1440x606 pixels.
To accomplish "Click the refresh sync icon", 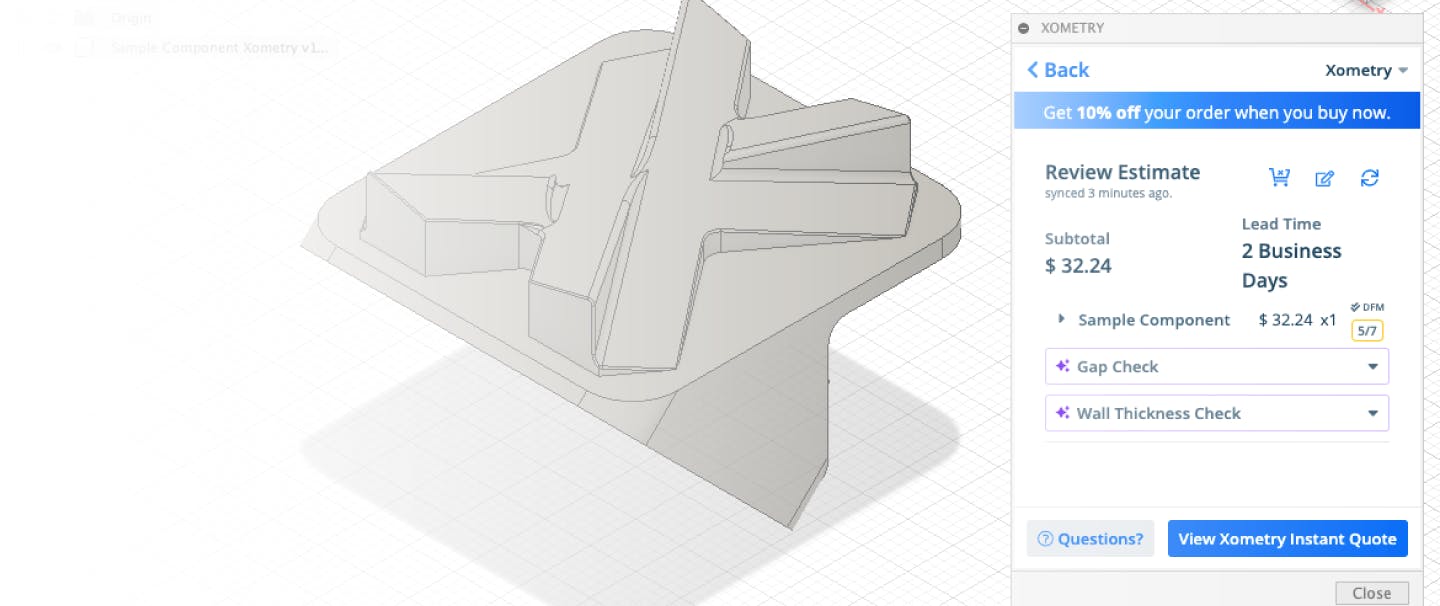I will (x=1370, y=178).
